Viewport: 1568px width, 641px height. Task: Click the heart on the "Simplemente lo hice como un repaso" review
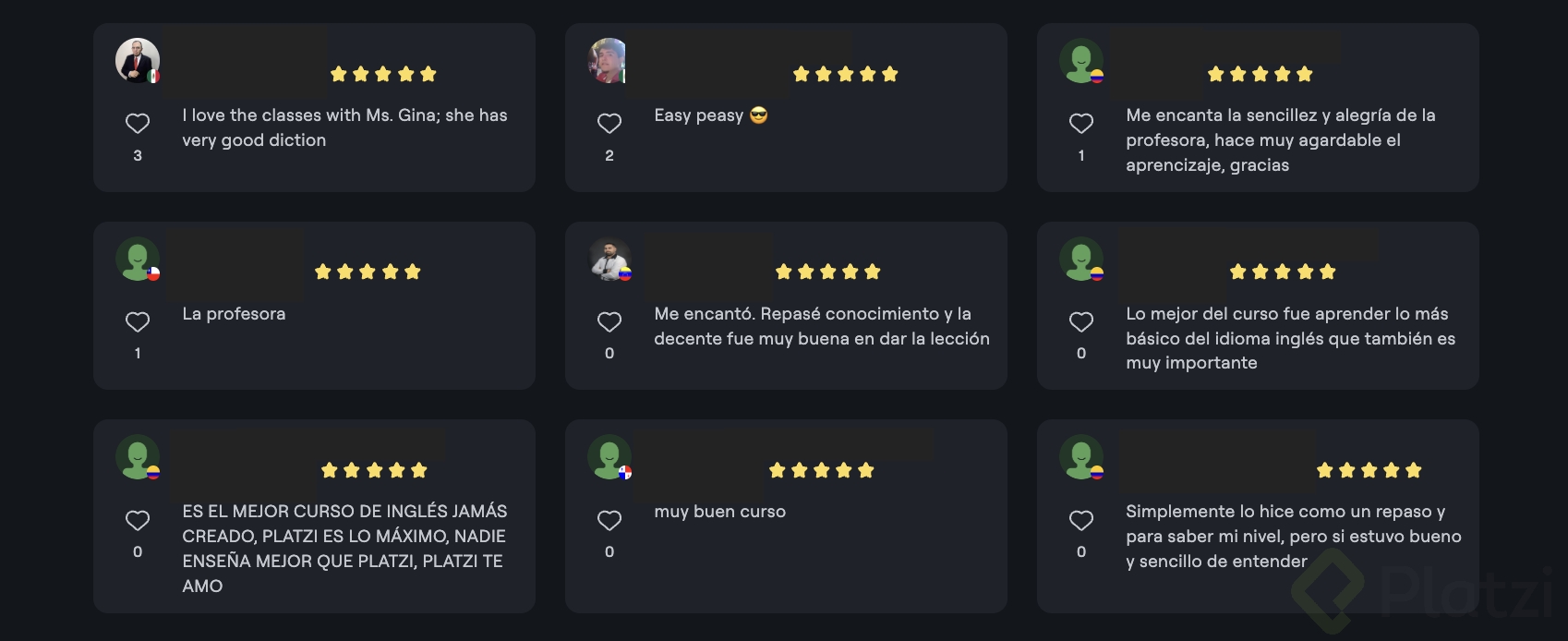(1081, 519)
